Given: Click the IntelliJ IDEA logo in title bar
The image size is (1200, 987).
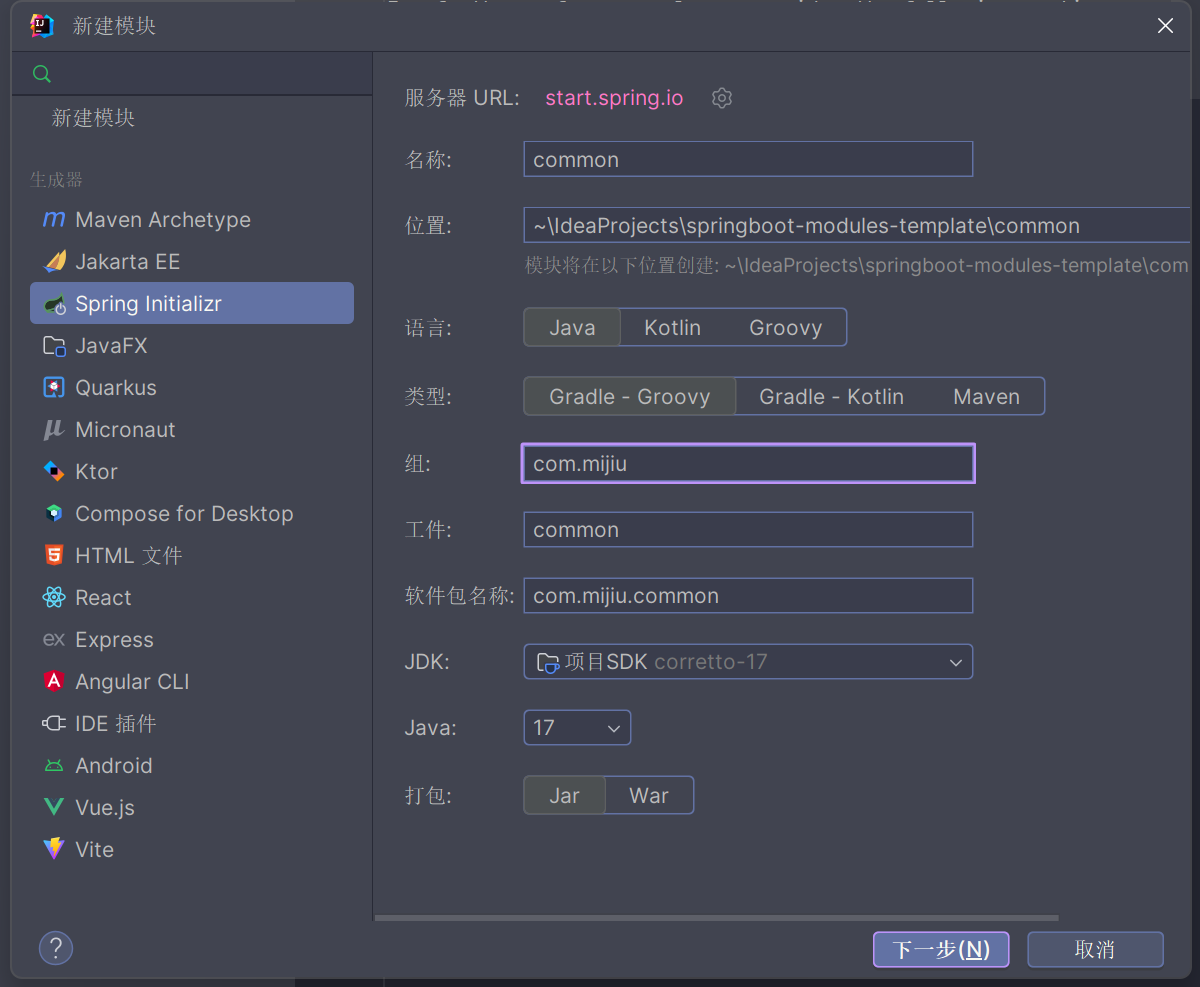Looking at the screenshot, I should point(42,26).
